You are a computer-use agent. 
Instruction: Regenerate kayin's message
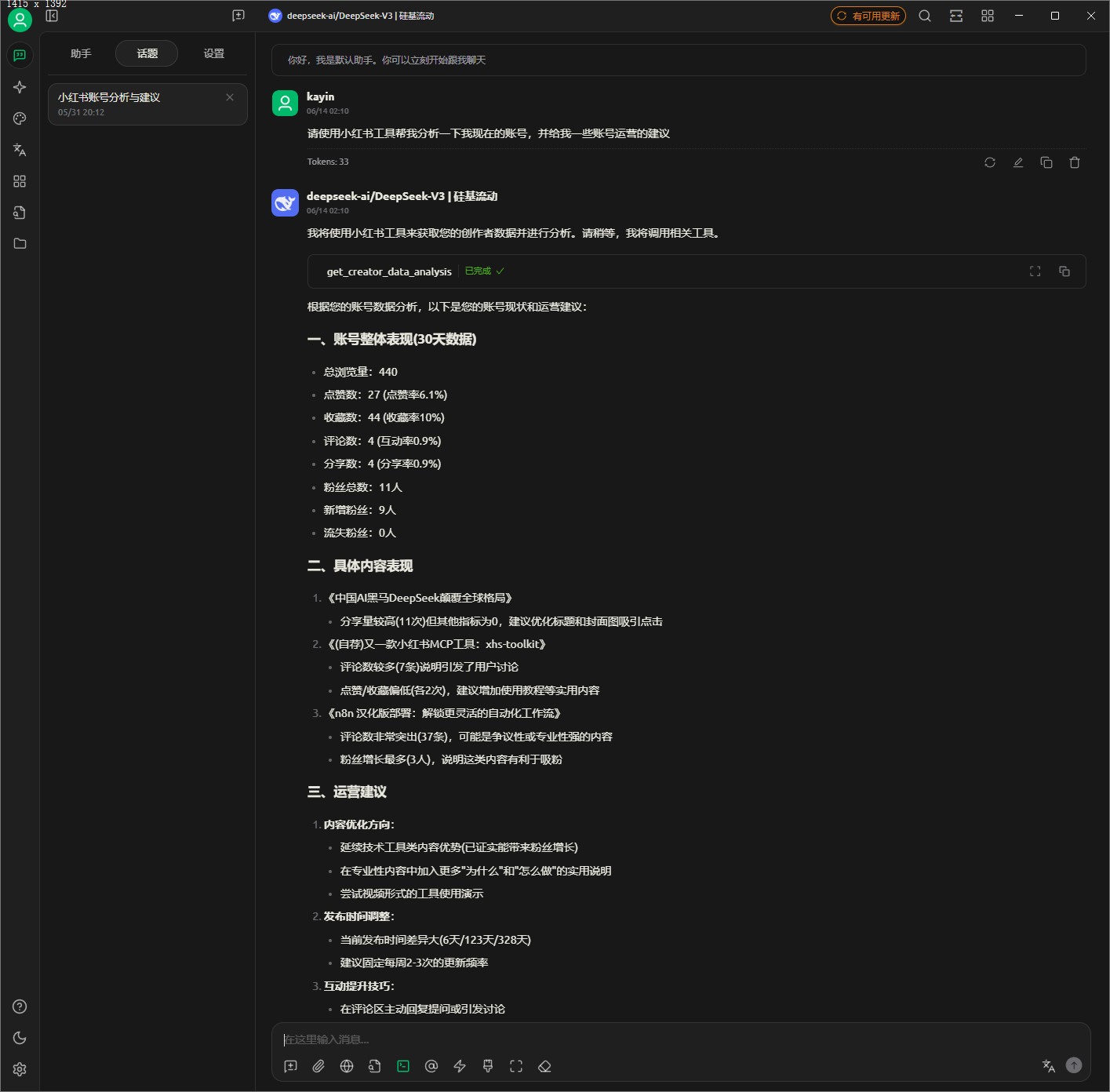tap(990, 162)
